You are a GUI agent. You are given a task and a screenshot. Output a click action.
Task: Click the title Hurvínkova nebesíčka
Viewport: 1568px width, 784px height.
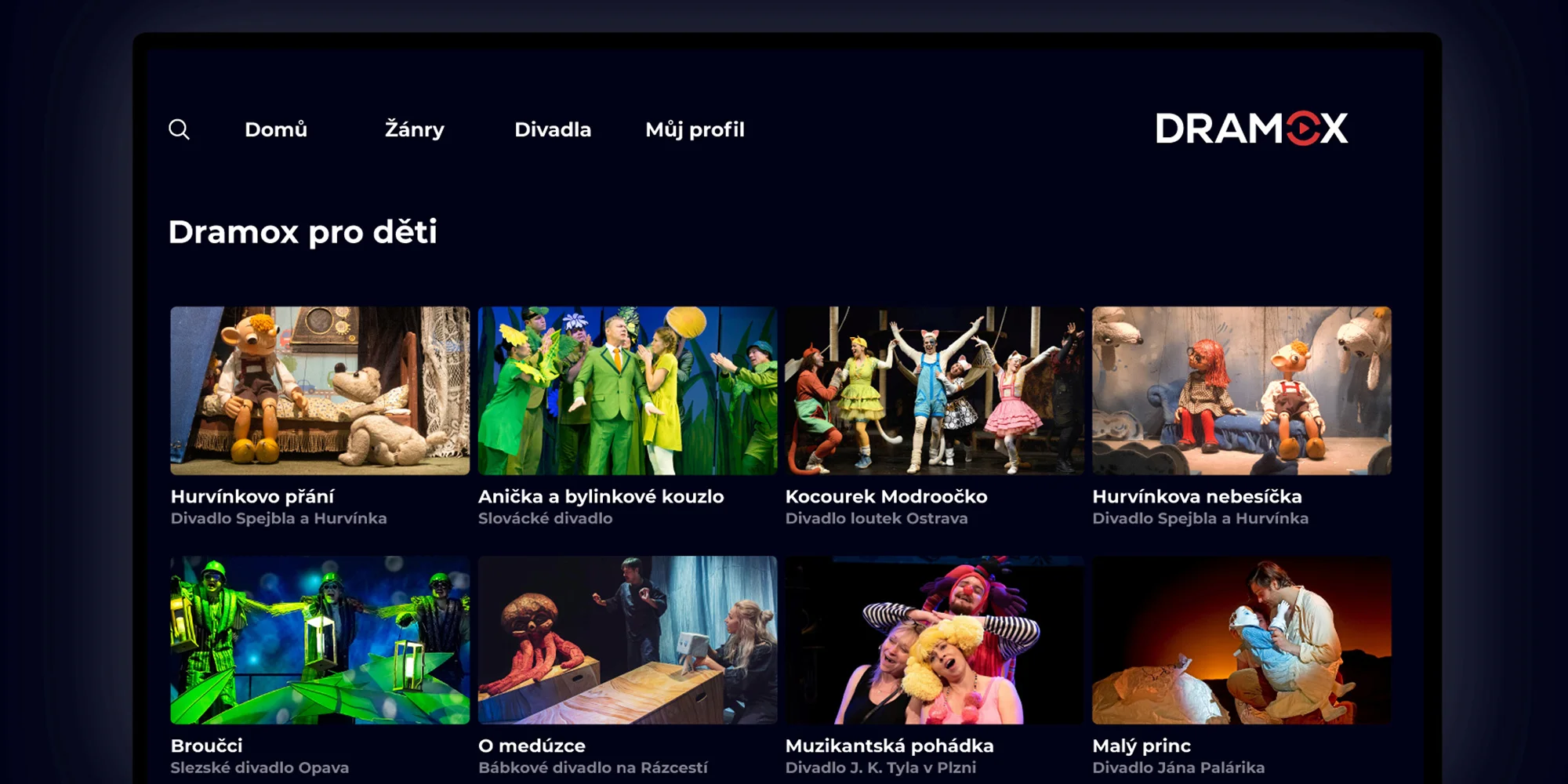click(x=1197, y=496)
